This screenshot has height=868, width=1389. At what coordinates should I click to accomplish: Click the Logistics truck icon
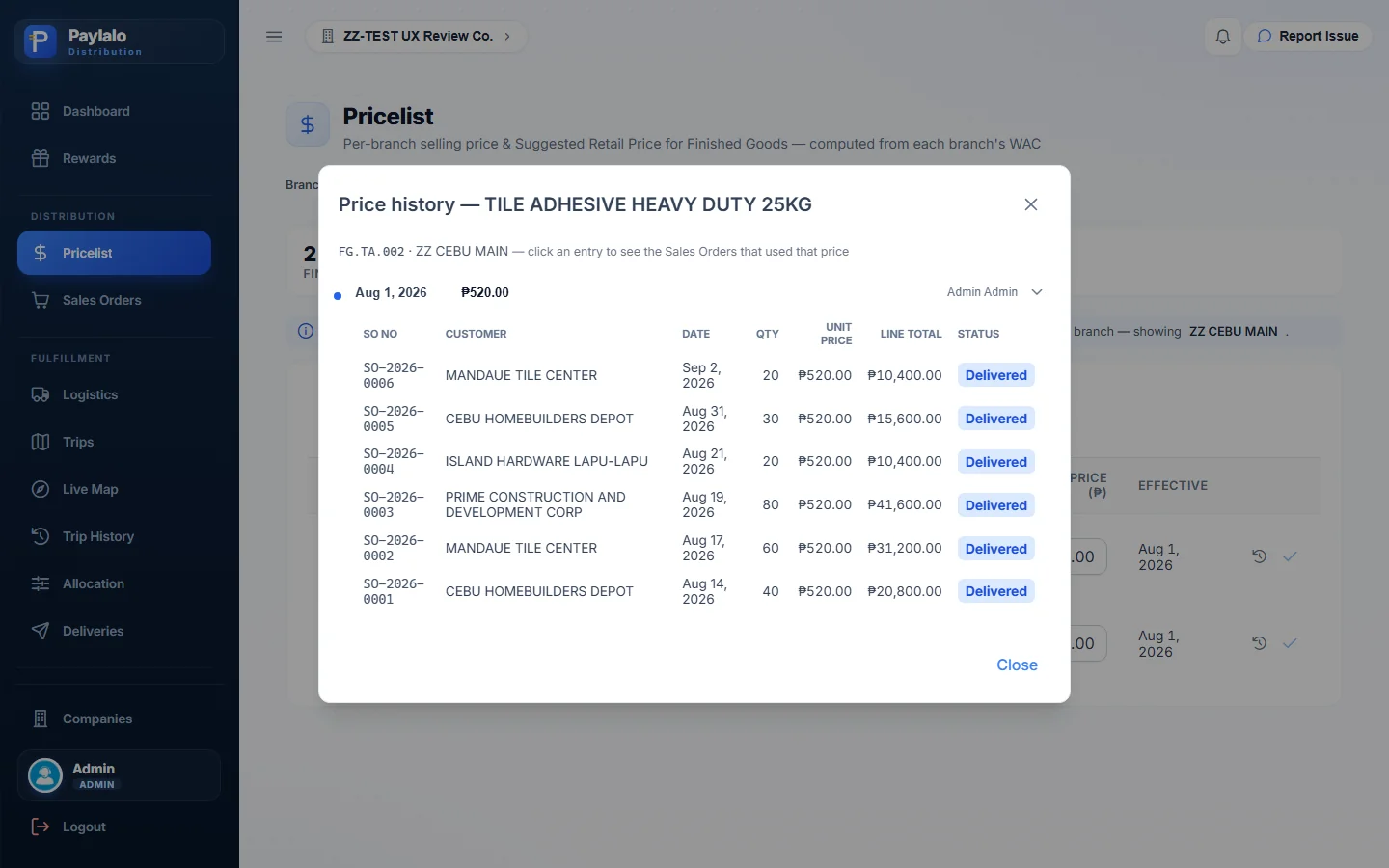point(41,394)
